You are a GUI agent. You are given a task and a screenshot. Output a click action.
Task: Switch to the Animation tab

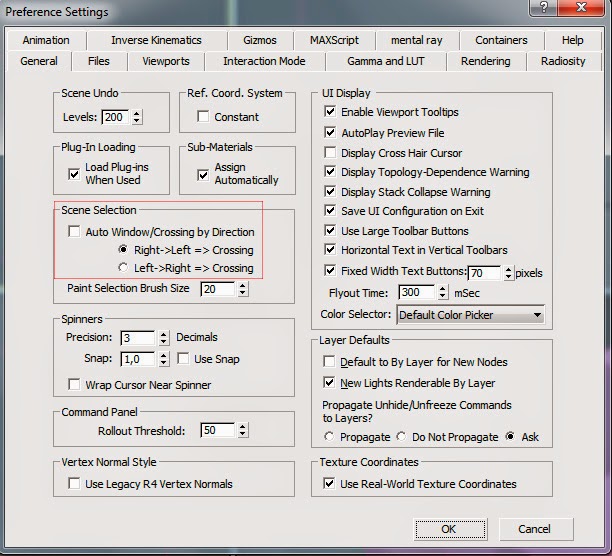(x=46, y=40)
